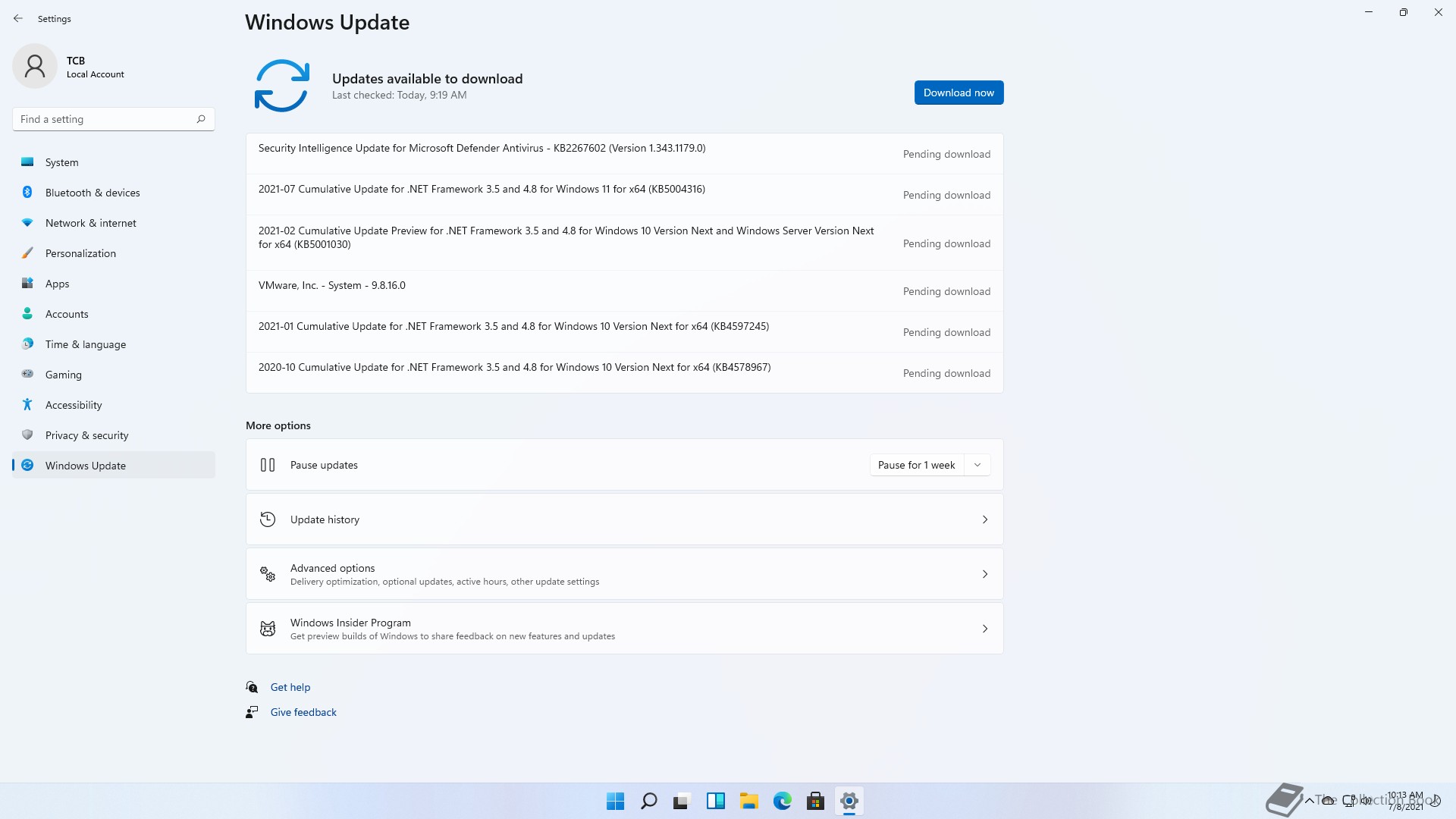
Task: Click Last checked: Today, 9:19 AM text
Action: coord(399,95)
